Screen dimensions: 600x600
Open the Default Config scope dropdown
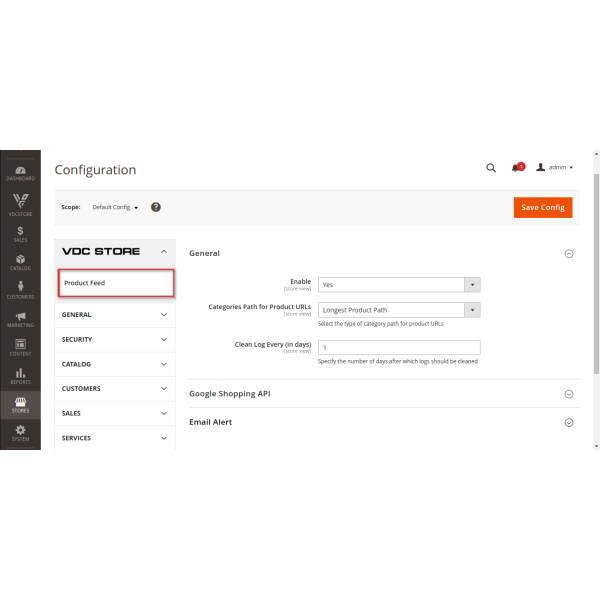pos(115,207)
